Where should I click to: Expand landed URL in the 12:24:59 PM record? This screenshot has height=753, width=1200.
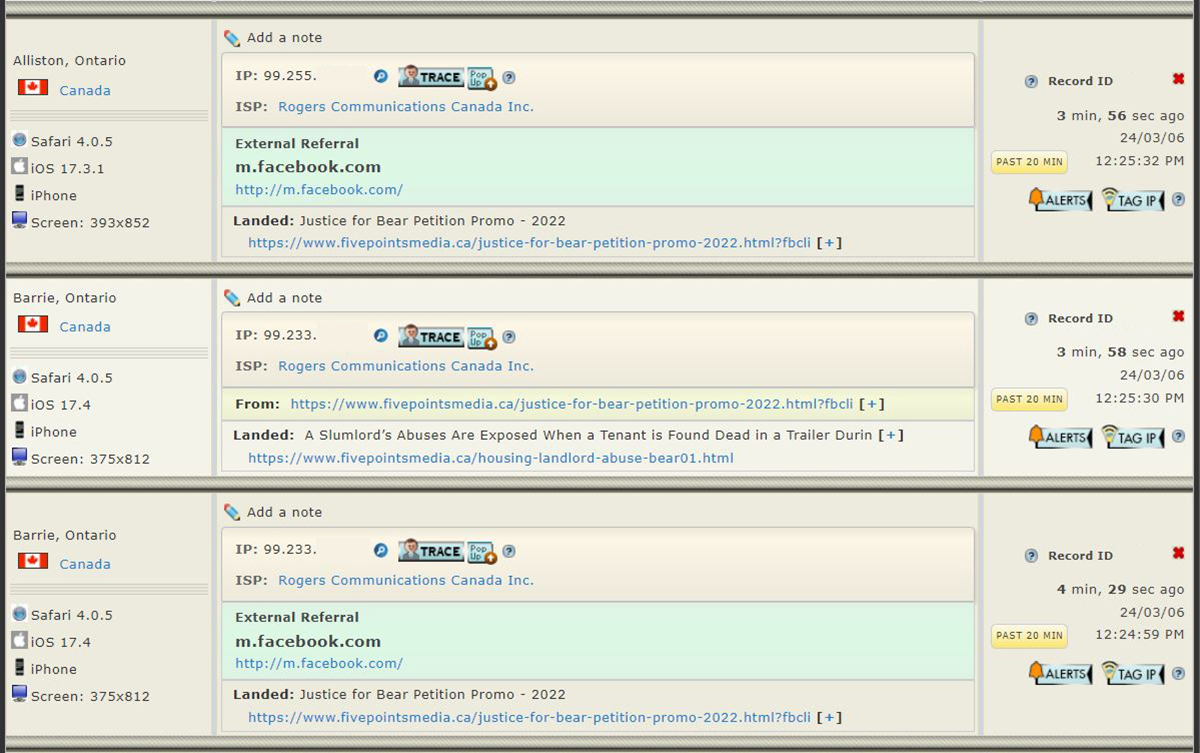(x=829, y=717)
